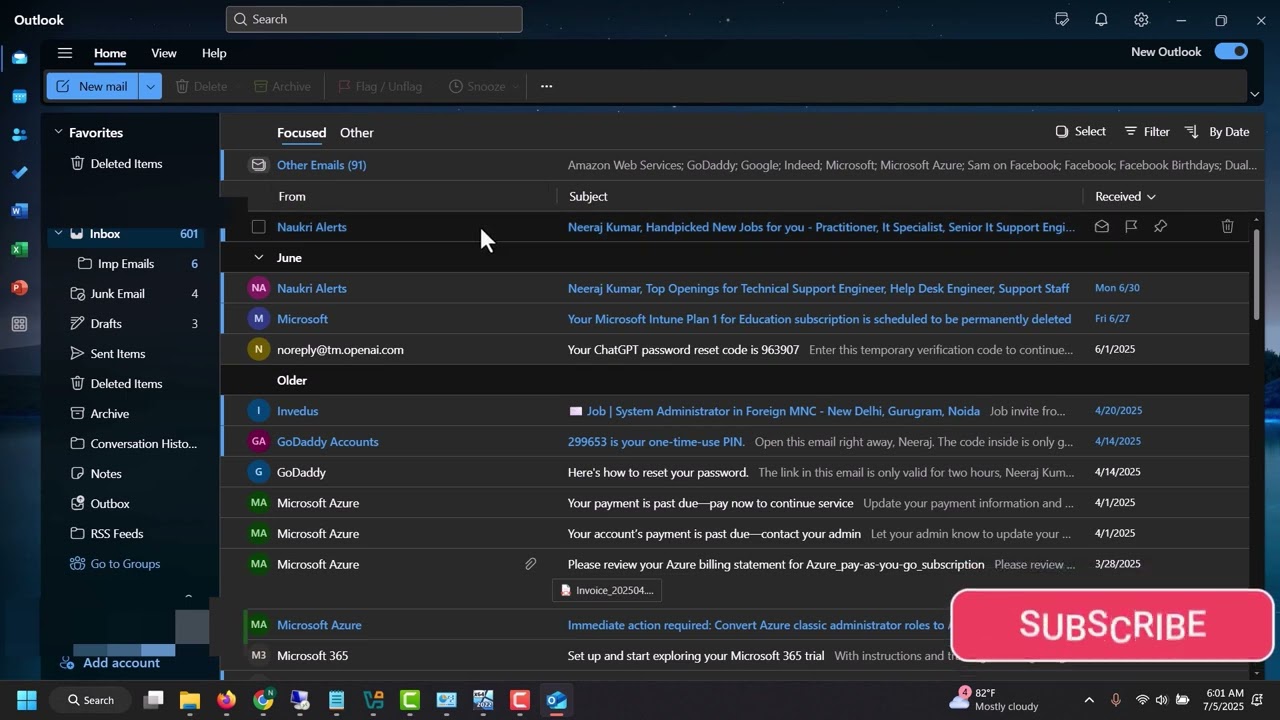Image resolution: width=1280 pixels, height=720 pixels.
Task: Open Windows Start menu
Action: [x=27, y=700]
